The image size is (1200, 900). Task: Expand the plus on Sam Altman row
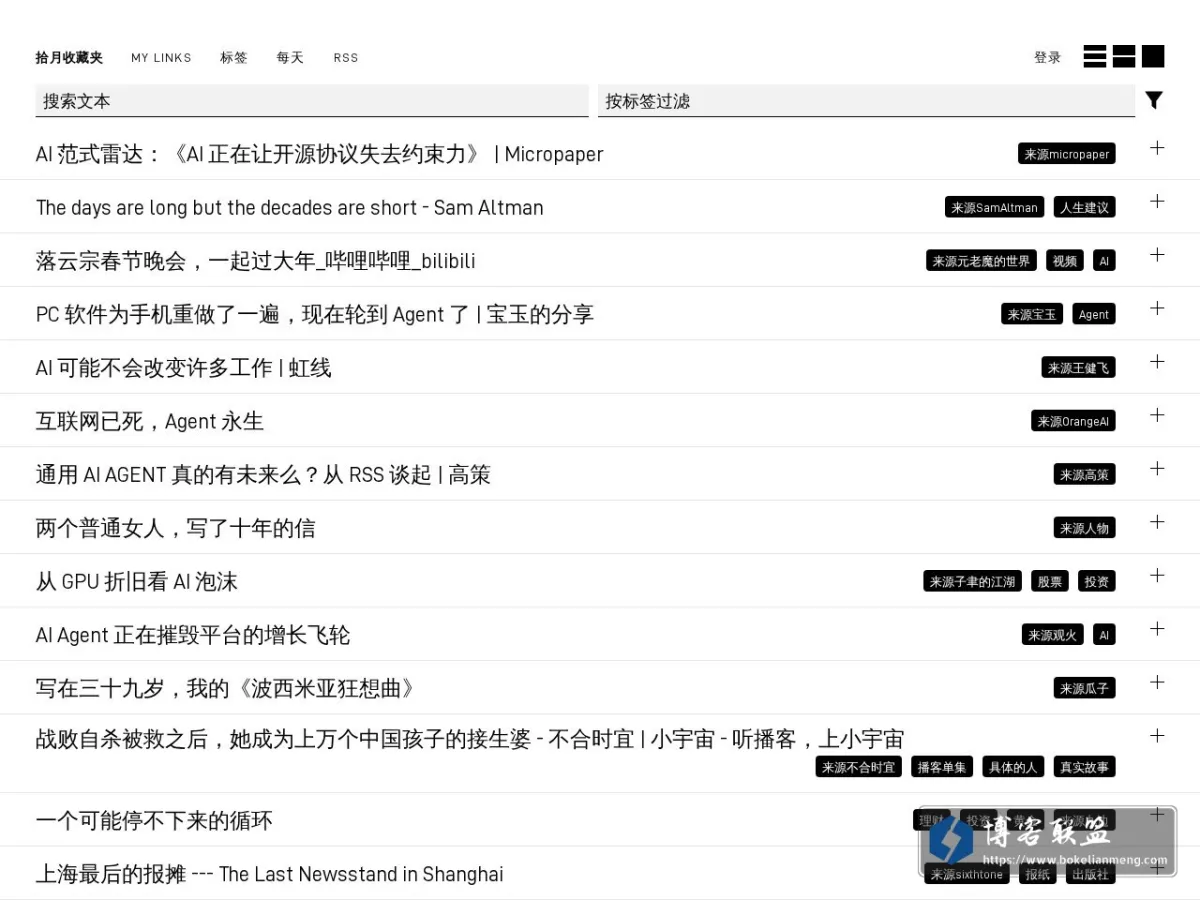1157,201
